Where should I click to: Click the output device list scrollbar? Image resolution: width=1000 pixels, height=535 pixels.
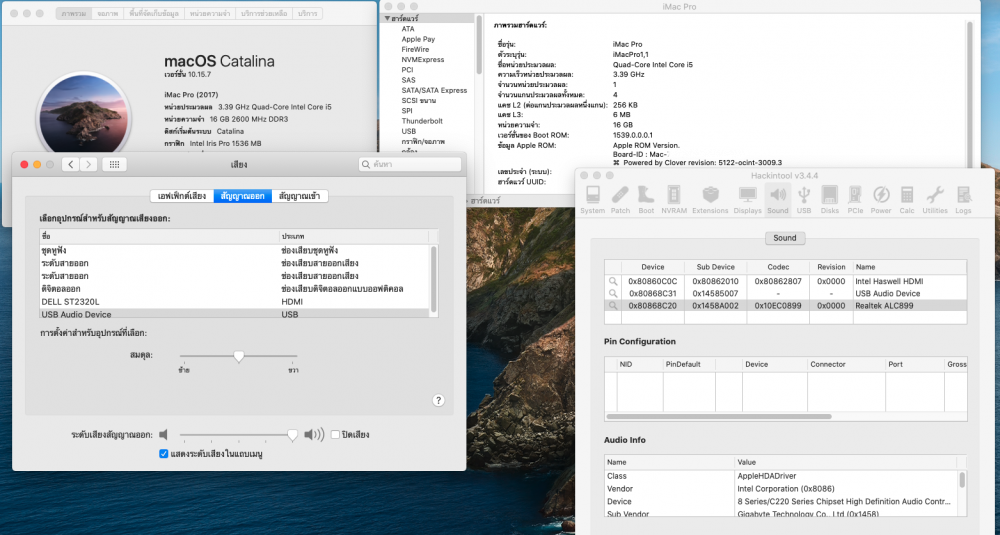point(434,279)
